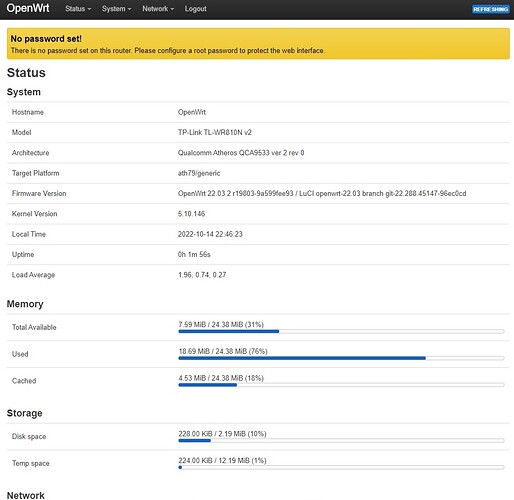This screenshot has width=514, height=500.
Task: Click the 'Local Time' row label
Action: pos(29,234)
